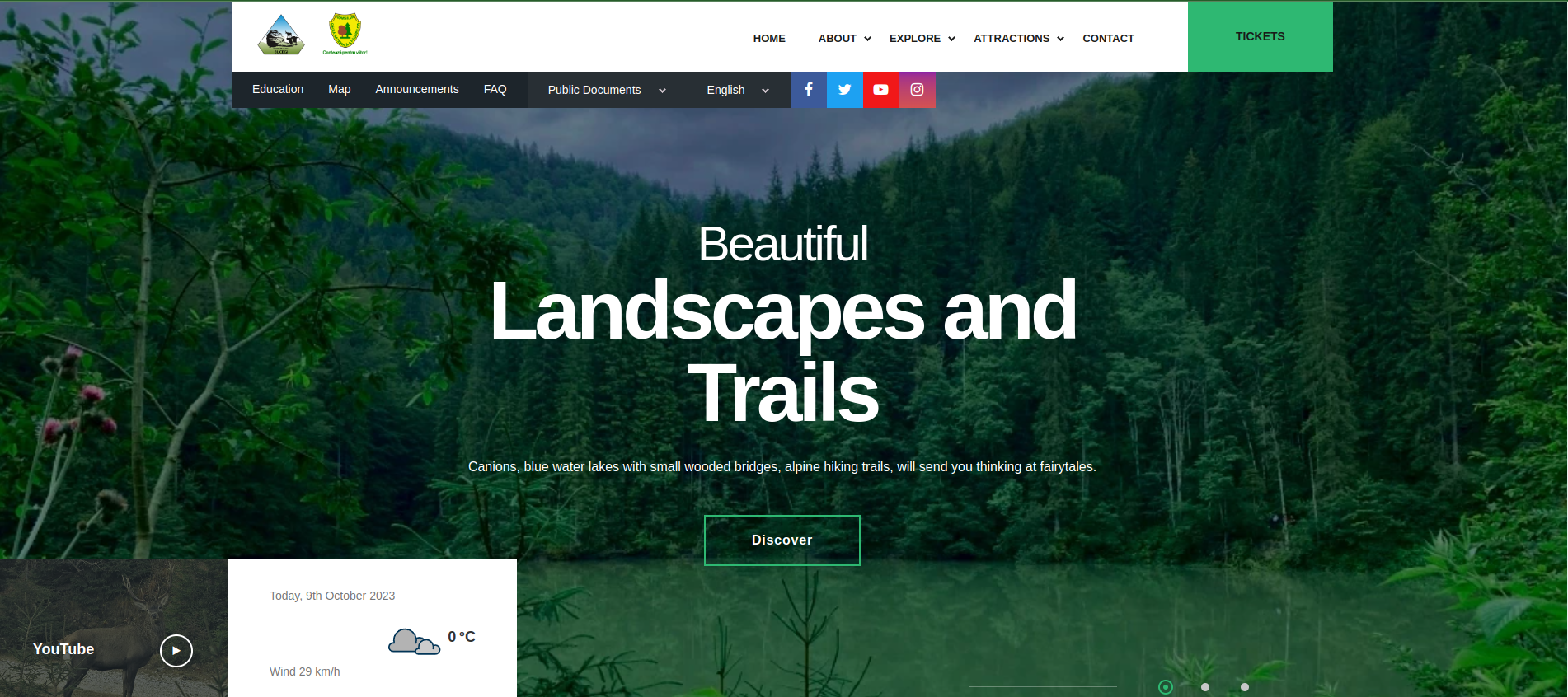Open the Contact menu item

[x=1108, y=39]
